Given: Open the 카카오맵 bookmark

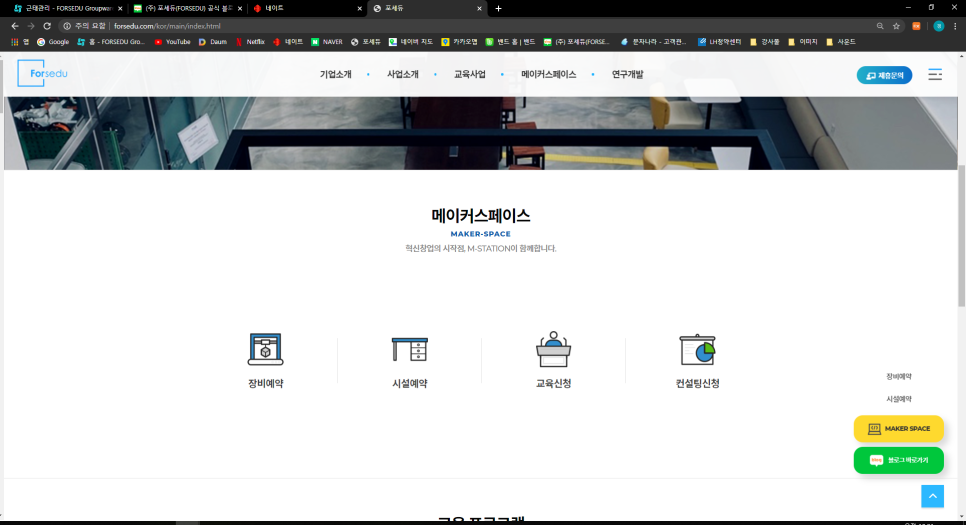Looking at the screenshot, I should 460,42.
